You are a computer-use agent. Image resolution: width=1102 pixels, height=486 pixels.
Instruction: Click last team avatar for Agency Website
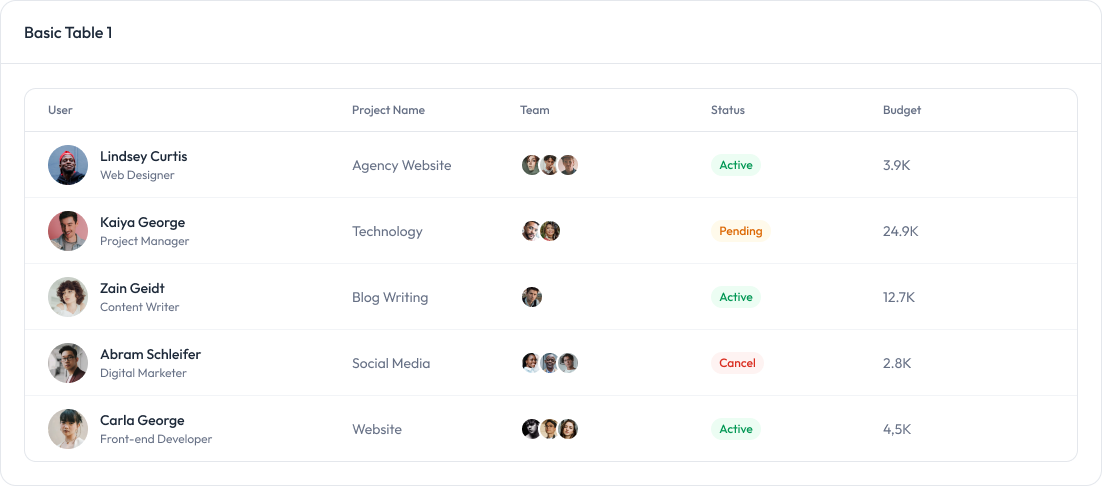click(568, 165)
